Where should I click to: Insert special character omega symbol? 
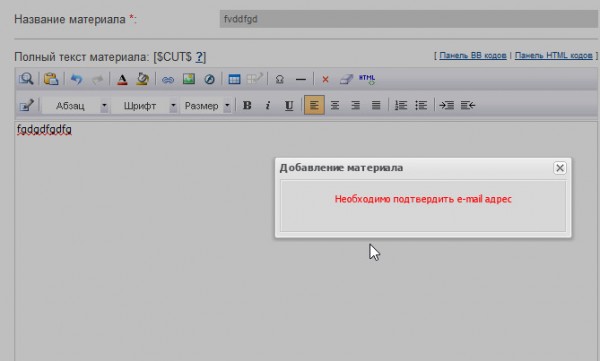(279, 79)
